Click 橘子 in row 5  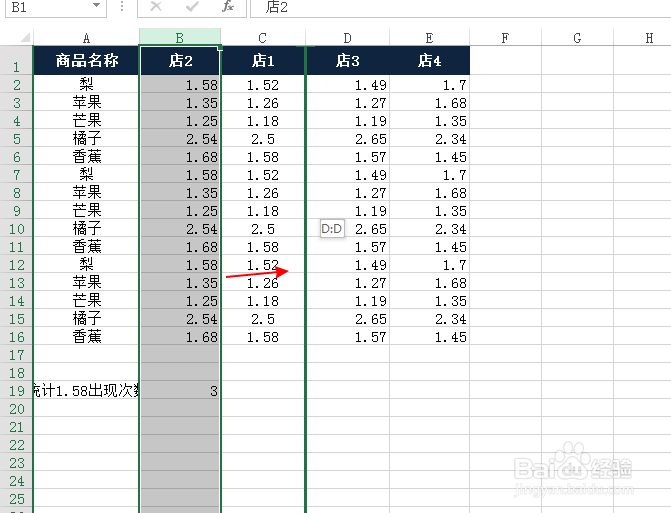[86, 139]
